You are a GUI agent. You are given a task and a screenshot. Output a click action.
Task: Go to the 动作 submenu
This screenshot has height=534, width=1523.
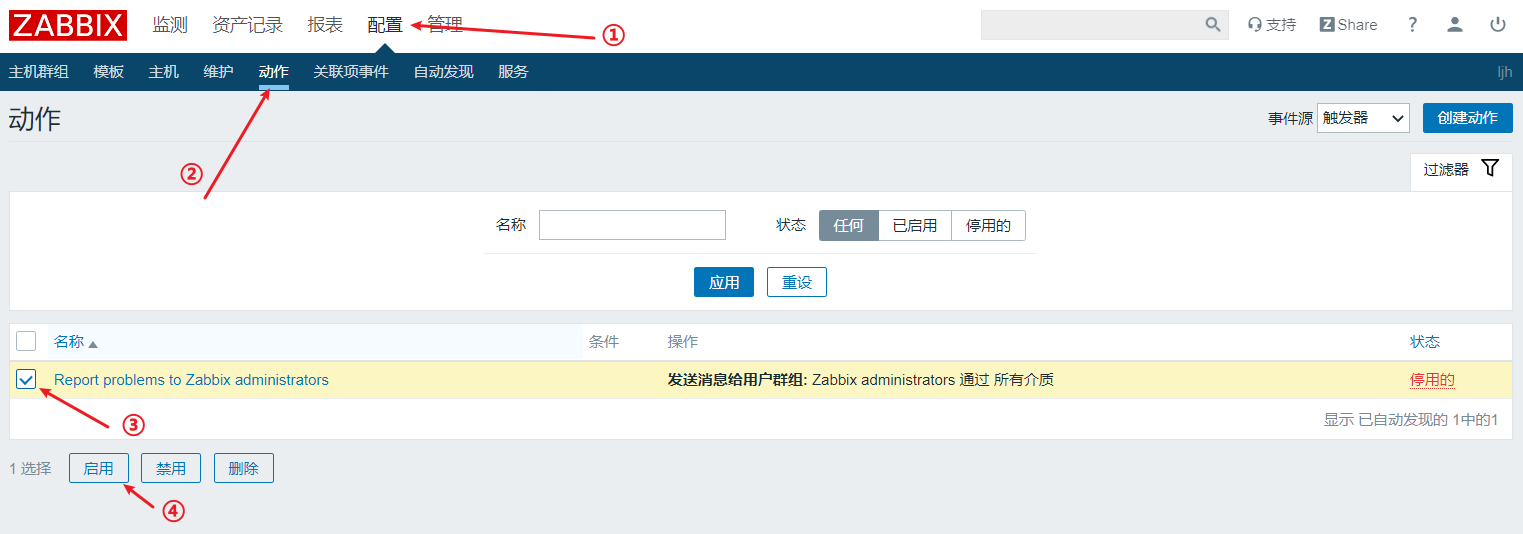coord(274,72)
